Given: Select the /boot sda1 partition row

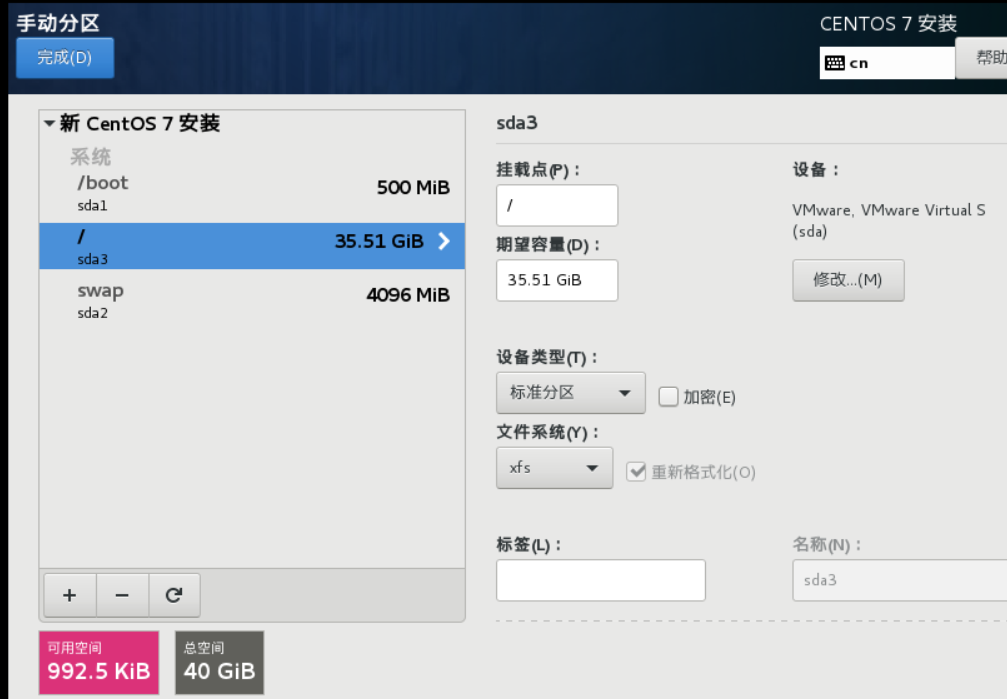Looking at the screenshot, I should click(x=252, y=193).
